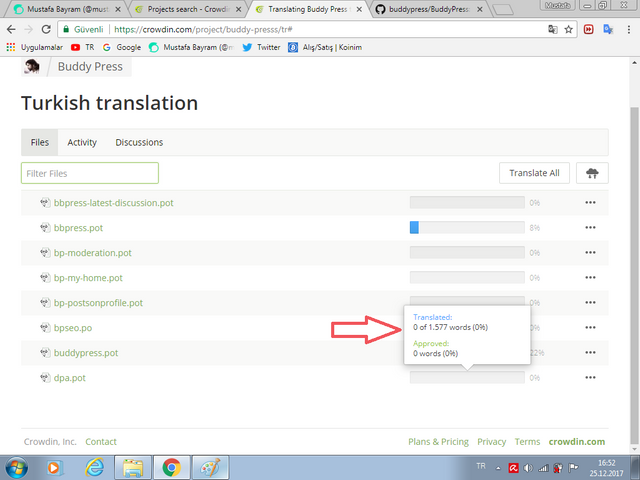Open more options for bbpress.pot

pos(590,227)
